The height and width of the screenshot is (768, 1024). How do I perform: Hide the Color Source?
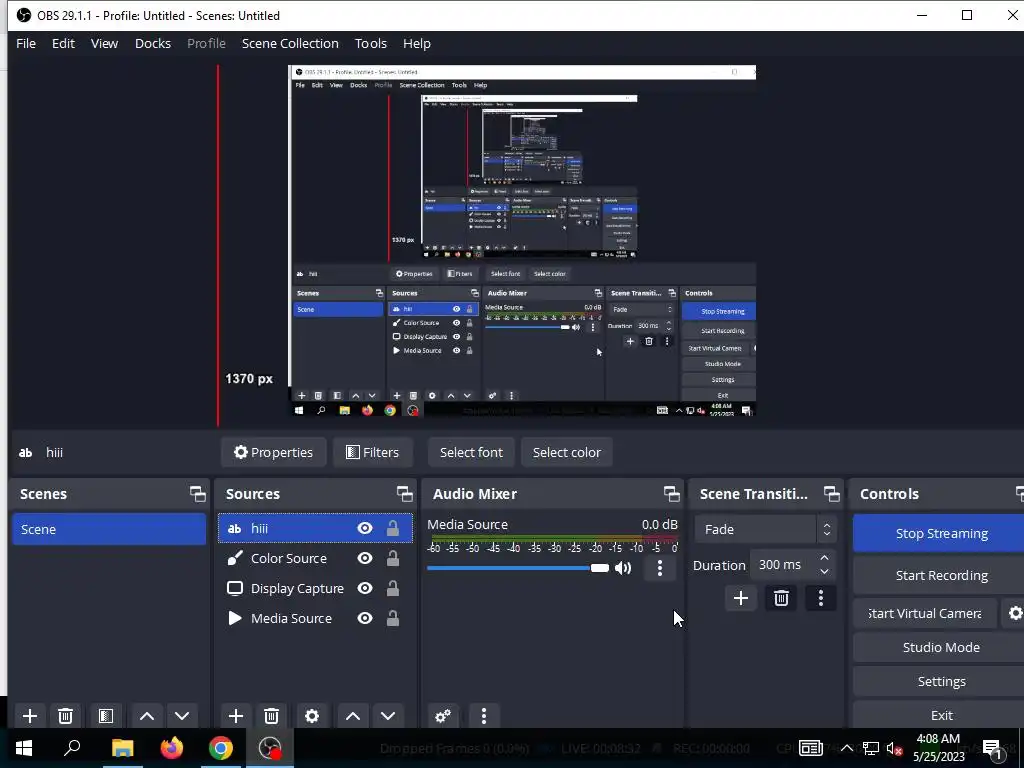[x=365, y=558]
